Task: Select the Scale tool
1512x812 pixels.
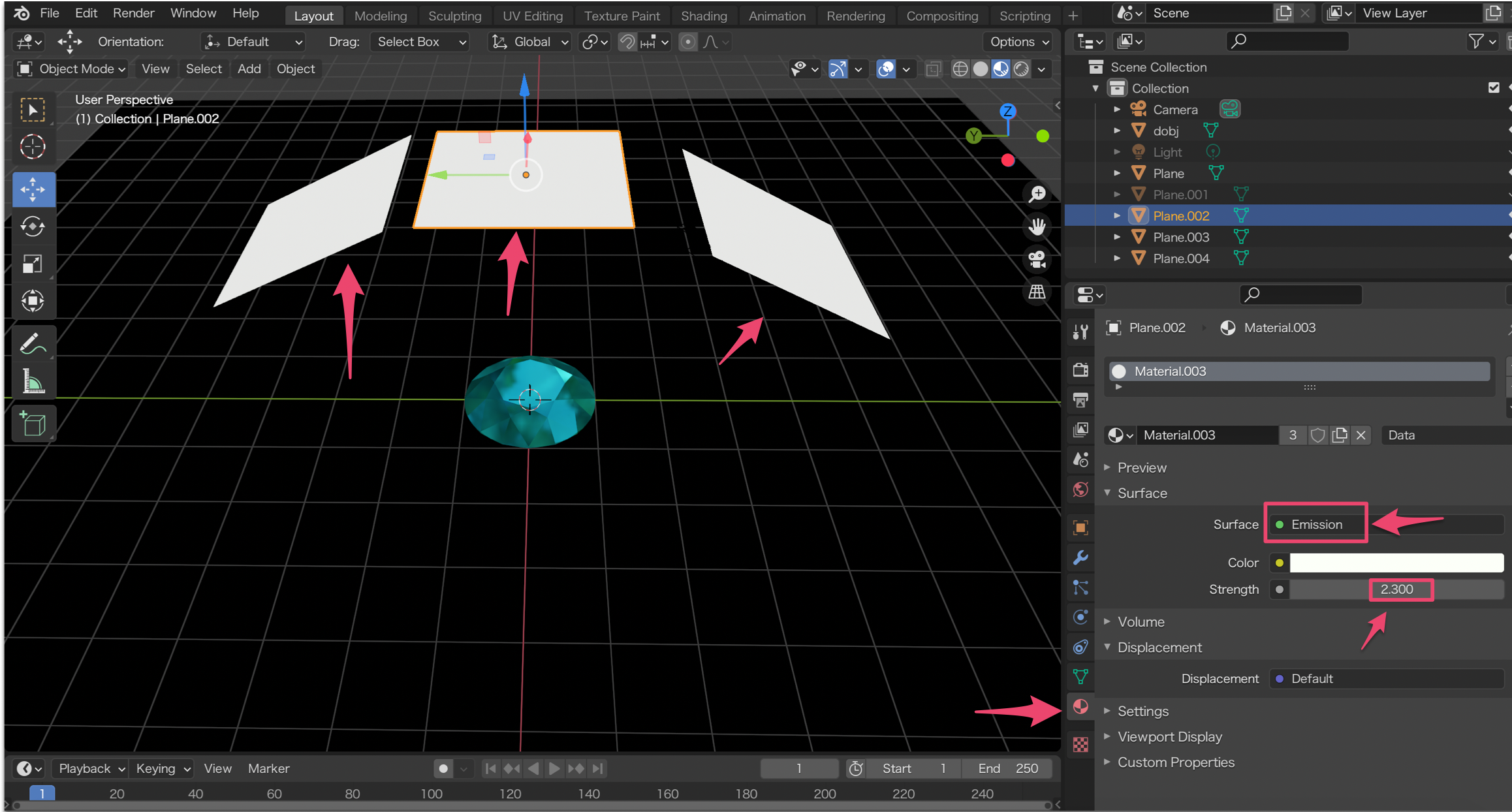Action: click(x=33, y=264)
